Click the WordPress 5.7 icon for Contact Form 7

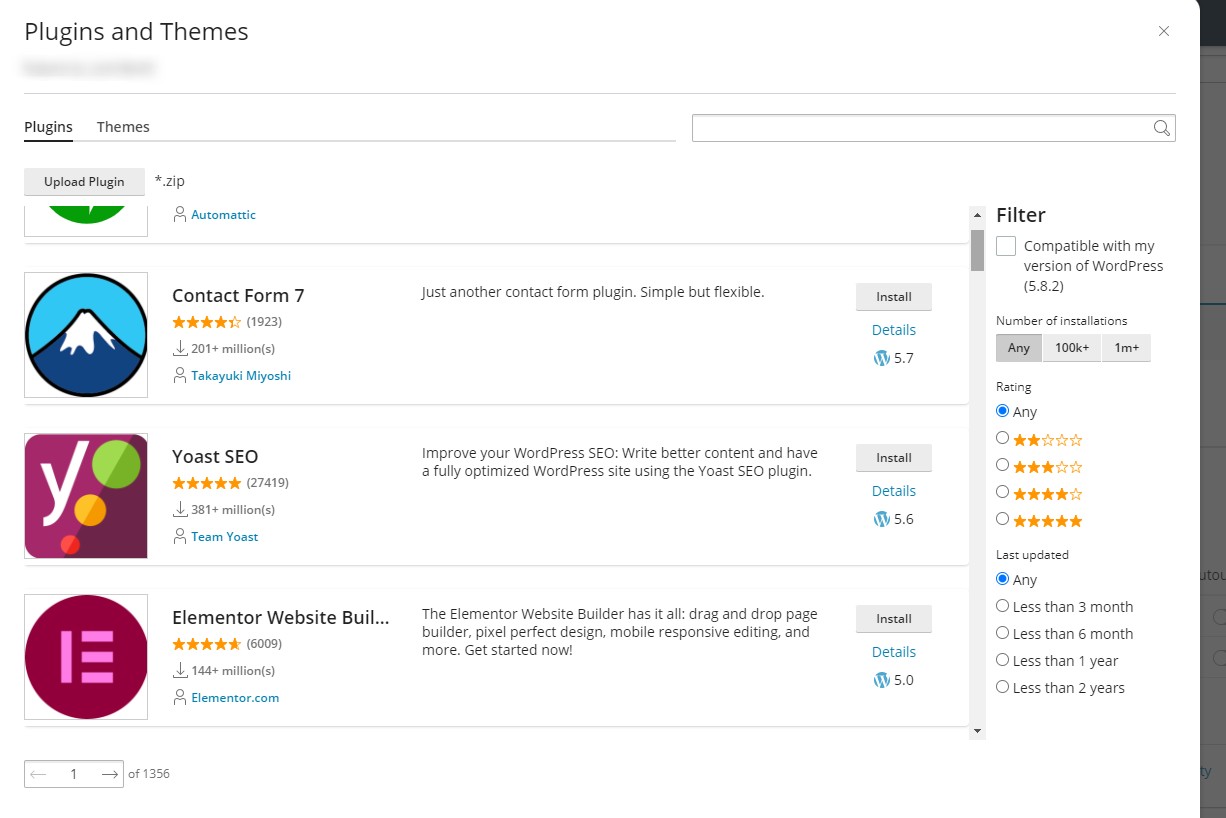[882, 358]
